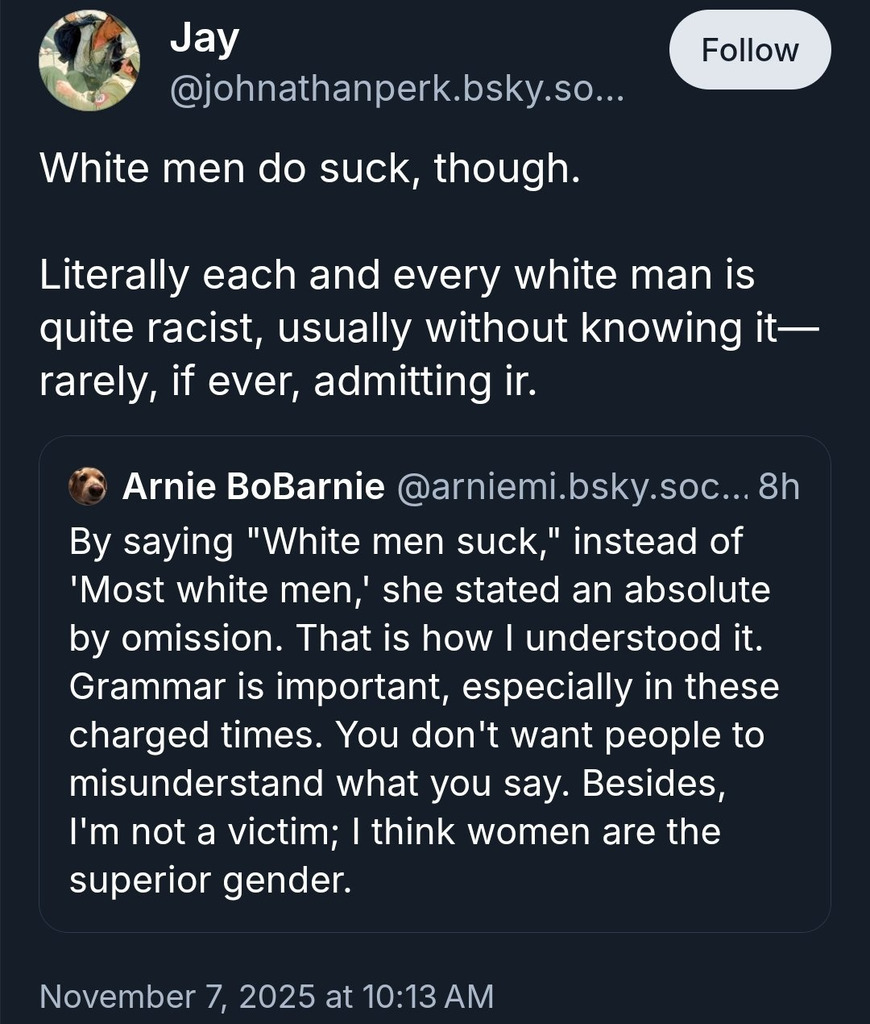Click quoted line "by omission. That is how"

click(x=416, y=638)
